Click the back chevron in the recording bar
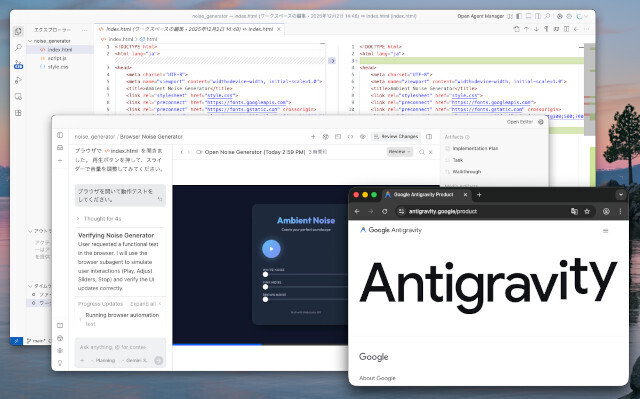Image resolution: width=640 pixels, height=399 pixels. (182, 152)
